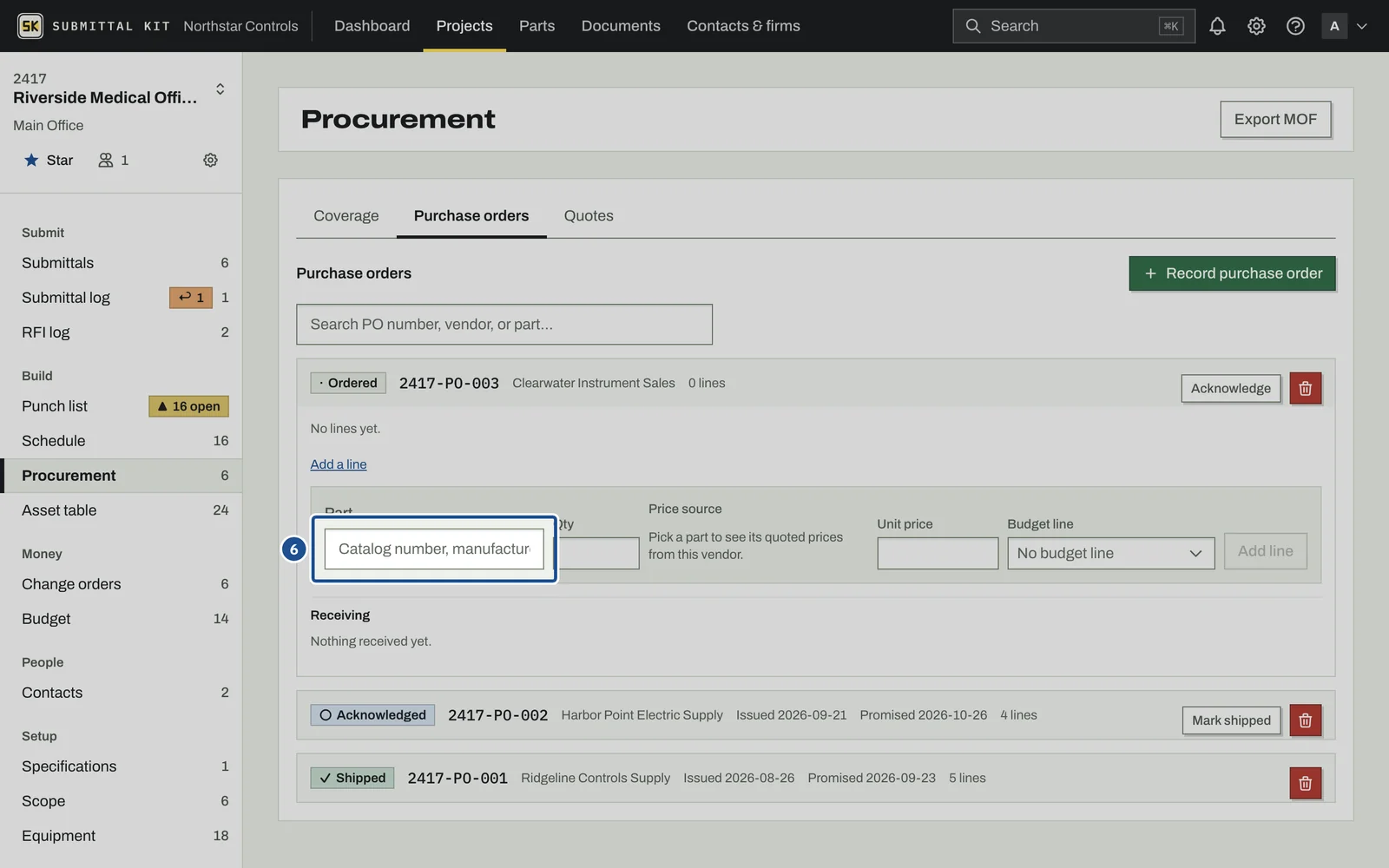Open Schedule in sidebar
This screenshot has height=868, width=1389.
[122, 441]
